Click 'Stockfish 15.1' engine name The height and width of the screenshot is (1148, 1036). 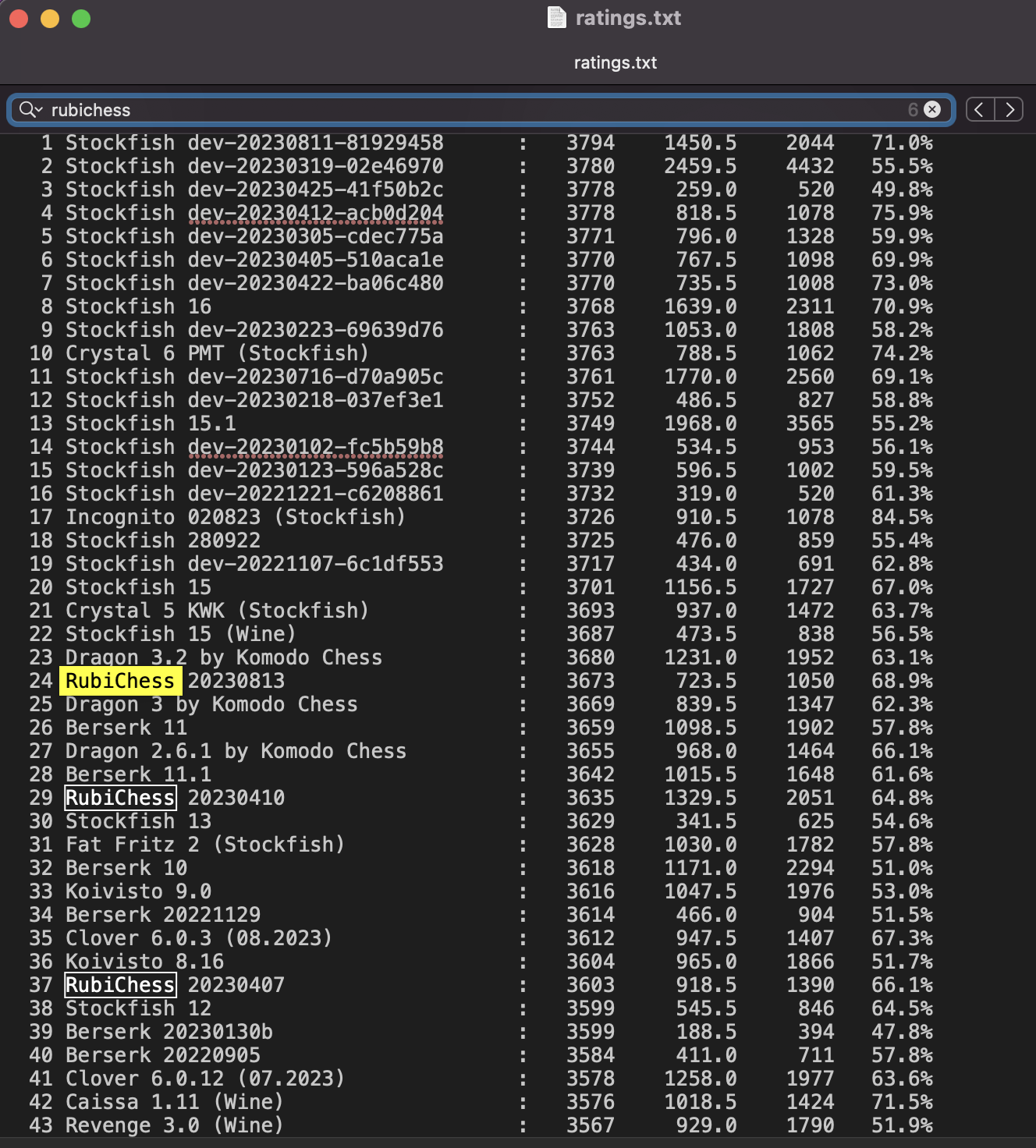151,423
